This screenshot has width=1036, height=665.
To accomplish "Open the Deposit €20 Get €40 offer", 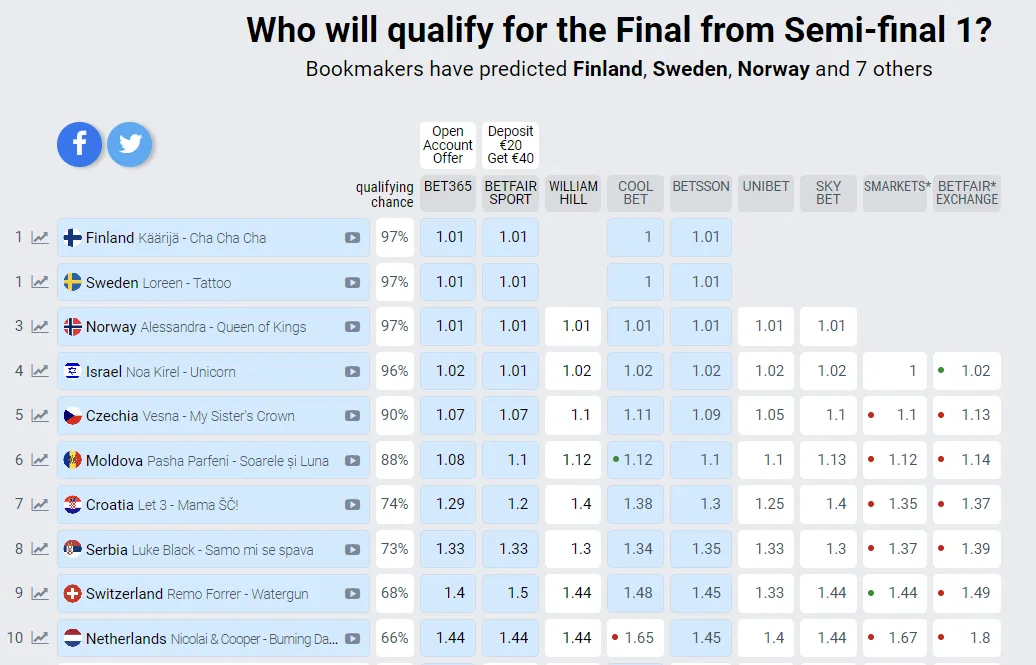I will (510, 145).
